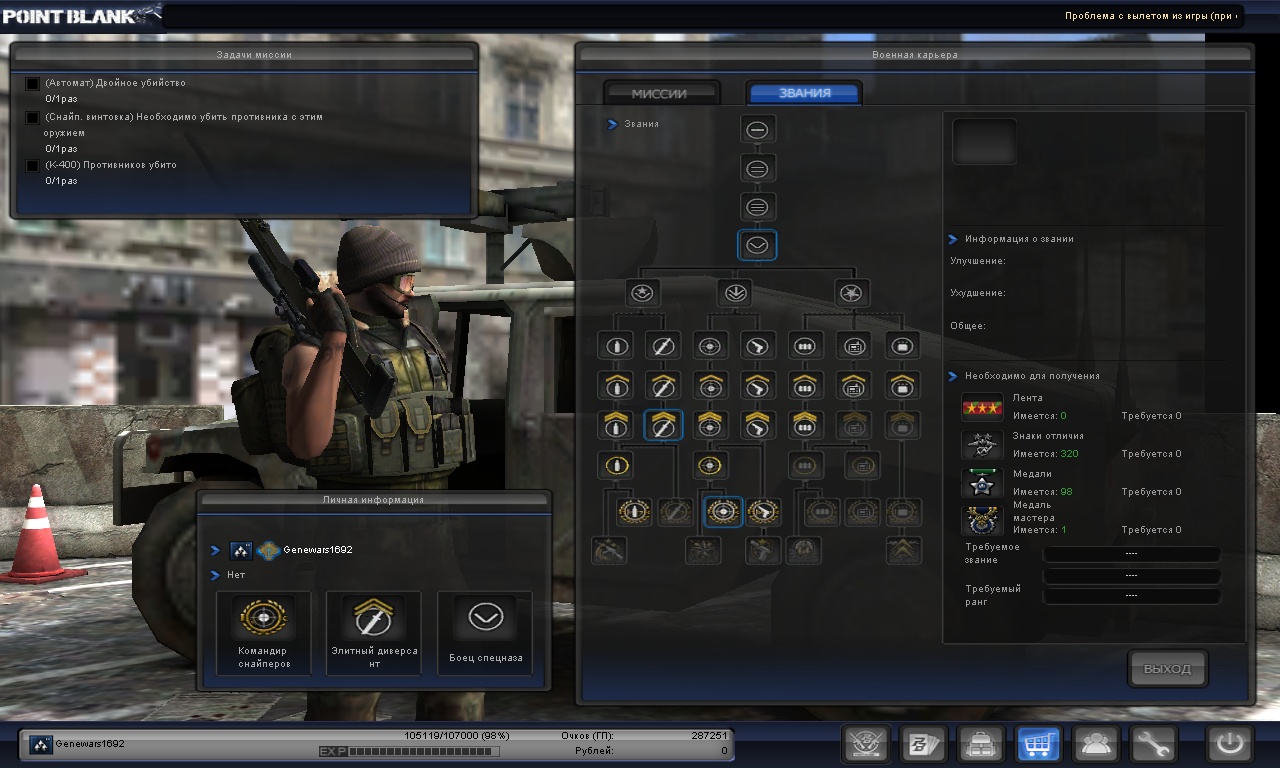The height and width of the screenshot is (768, 1280).
Task: Click the Медаль мастера icon
Action: [x=982, y=521]
